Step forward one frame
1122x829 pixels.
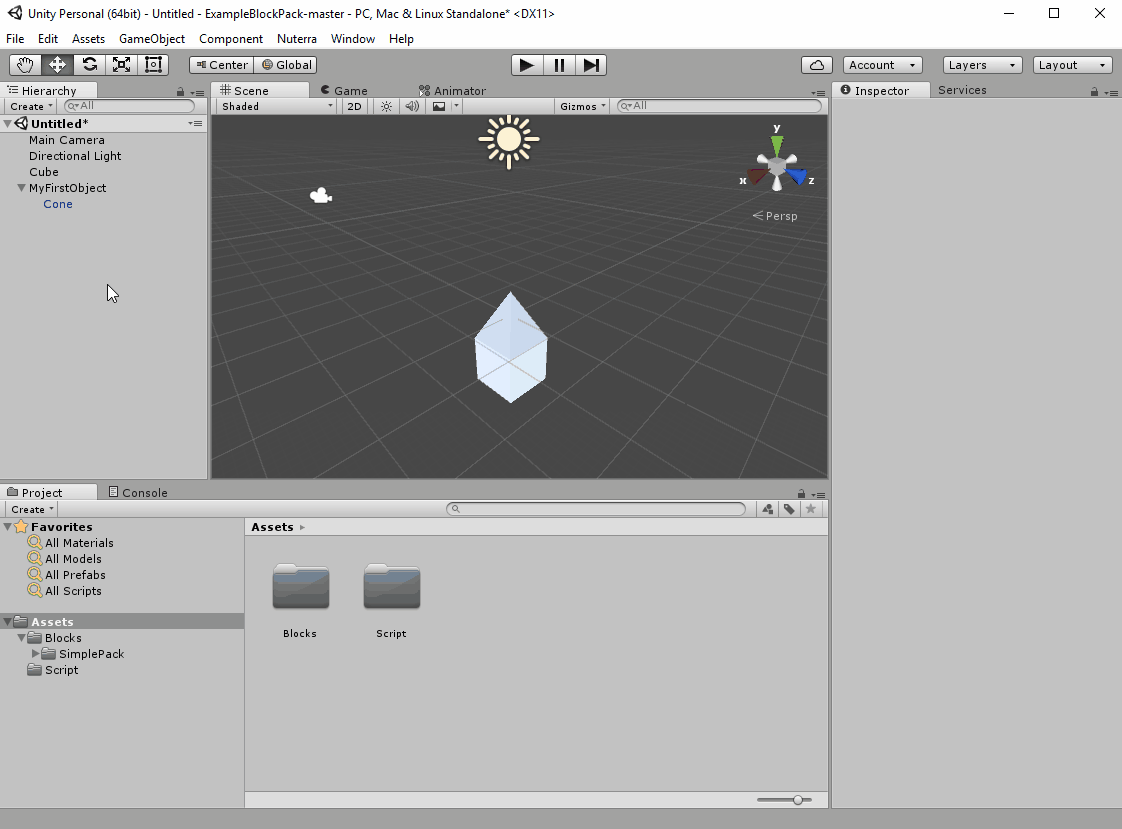[x=591, y=65]
